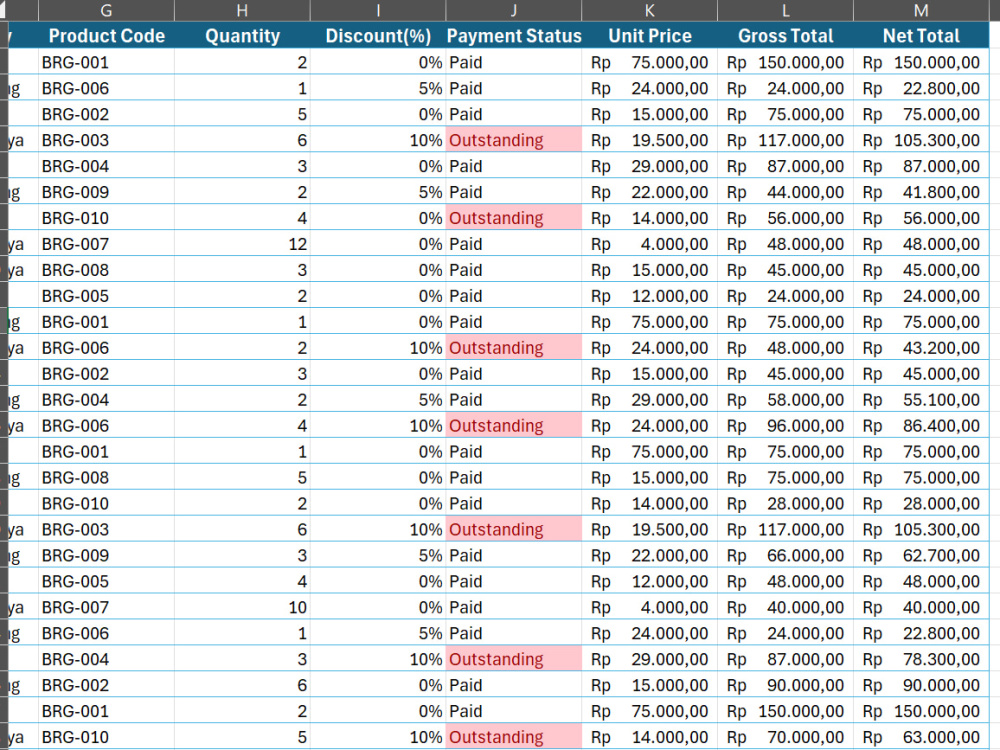Select column M header
The width and height of the screenshot is (1000, 750).
click(x=922, y=10)
